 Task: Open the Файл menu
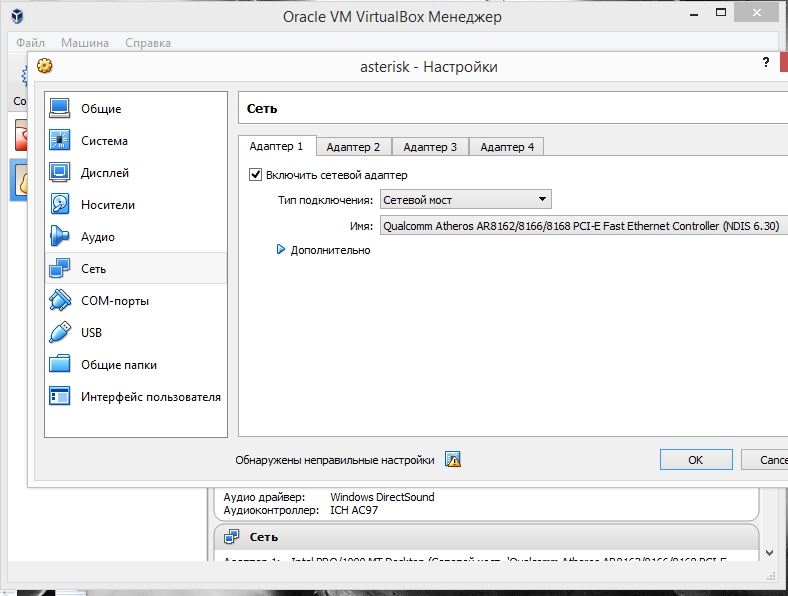[x=30, y=43]
